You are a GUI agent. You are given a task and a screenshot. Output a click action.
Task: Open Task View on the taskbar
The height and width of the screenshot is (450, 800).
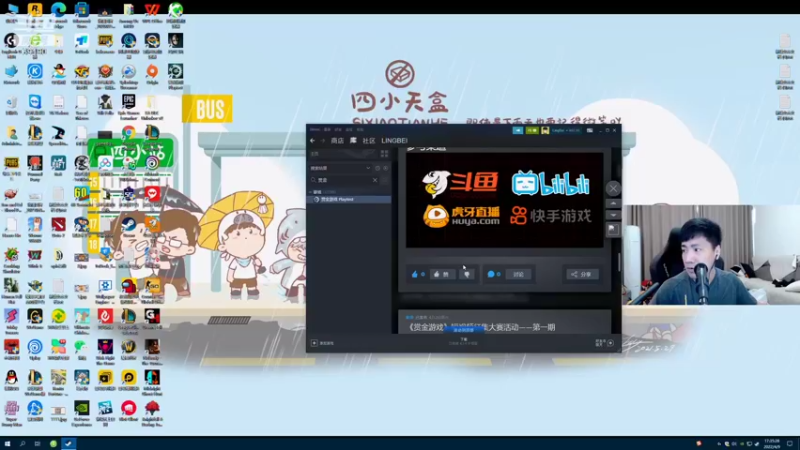tap(37, 444)
